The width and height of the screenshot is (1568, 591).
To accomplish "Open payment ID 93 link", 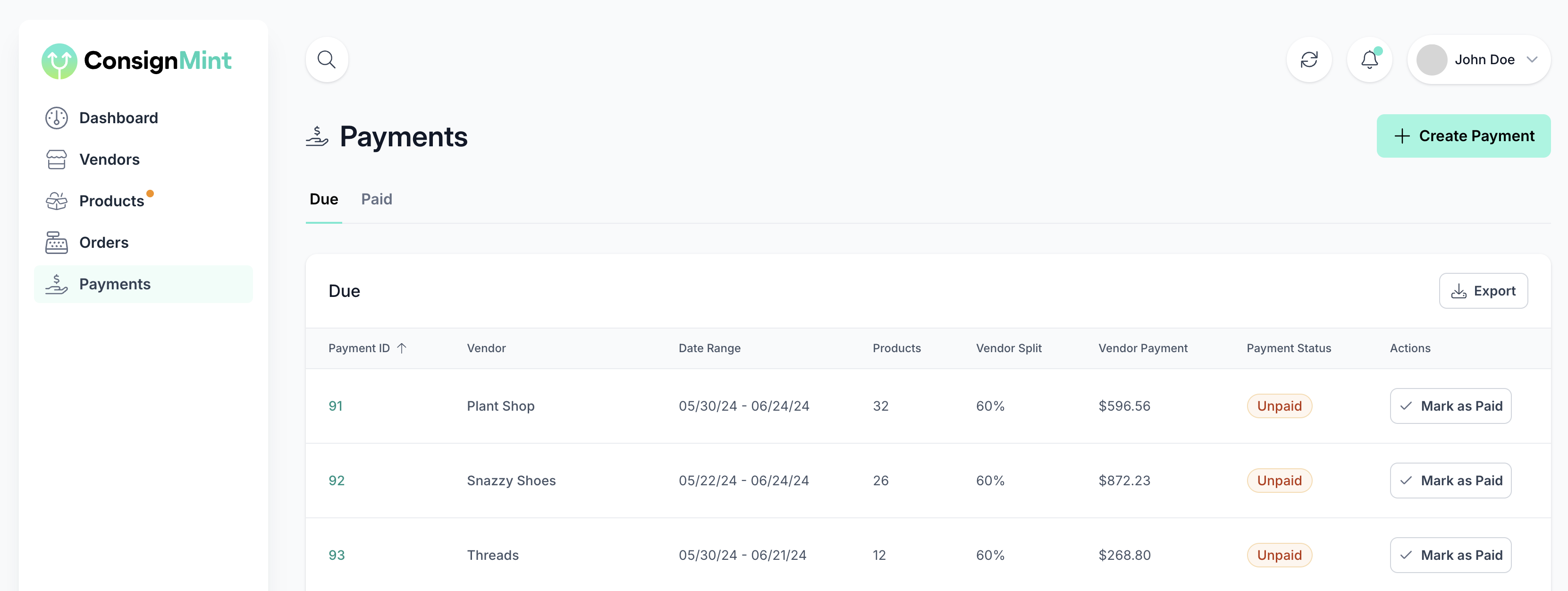I will tap(336, 555).
